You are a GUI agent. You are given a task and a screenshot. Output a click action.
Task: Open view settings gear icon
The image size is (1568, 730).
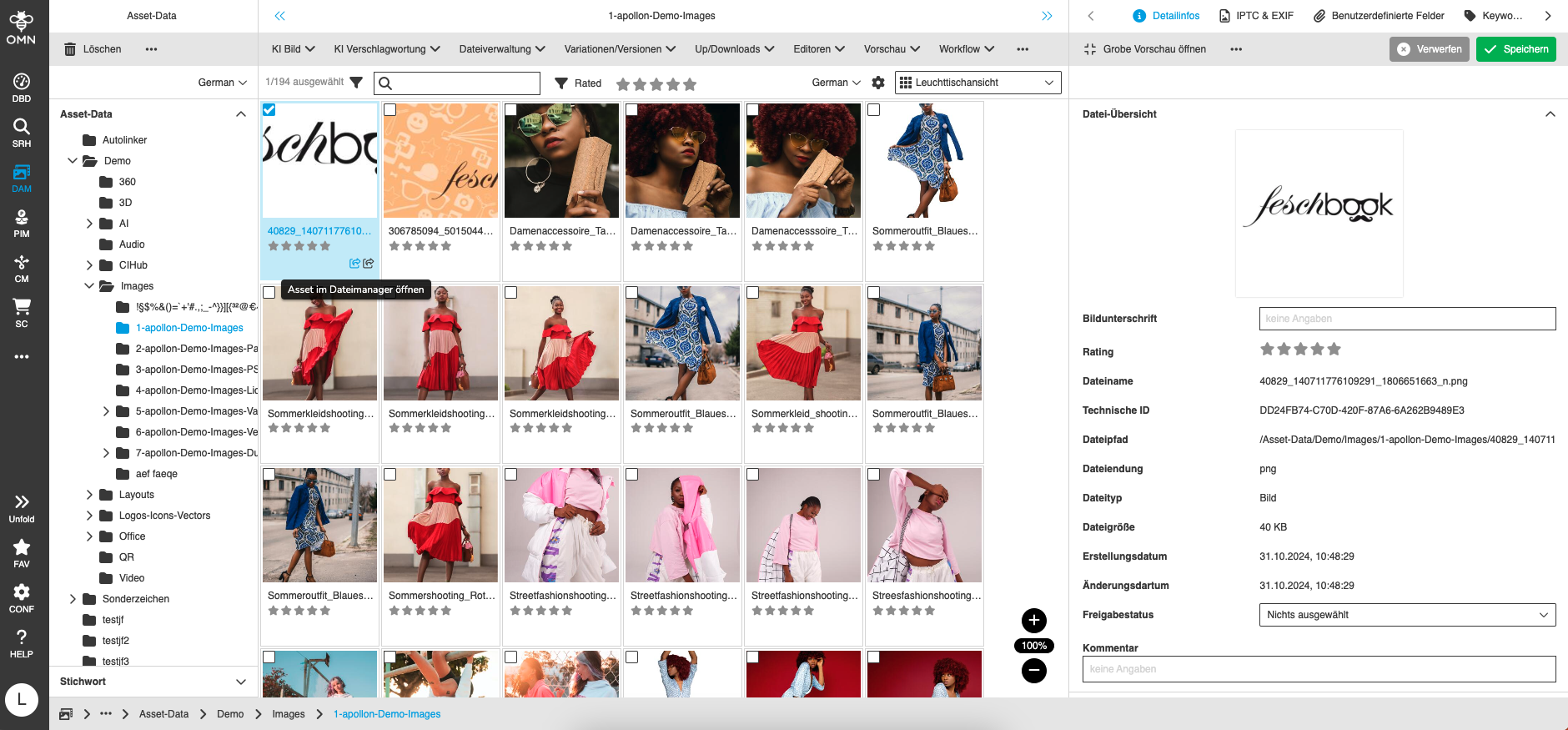click(878, 83)
